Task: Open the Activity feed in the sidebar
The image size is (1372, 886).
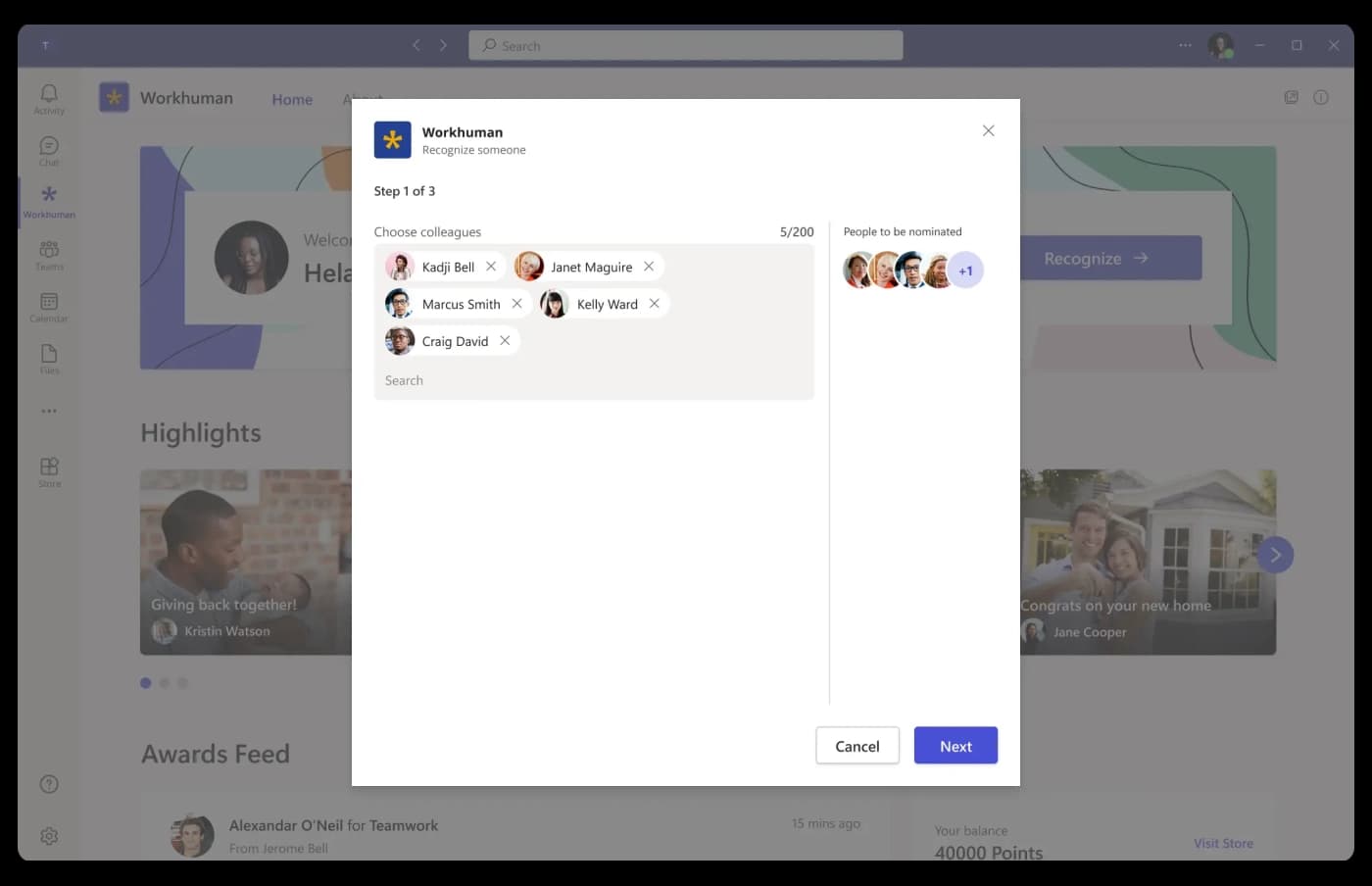Action: click(48, 97)
